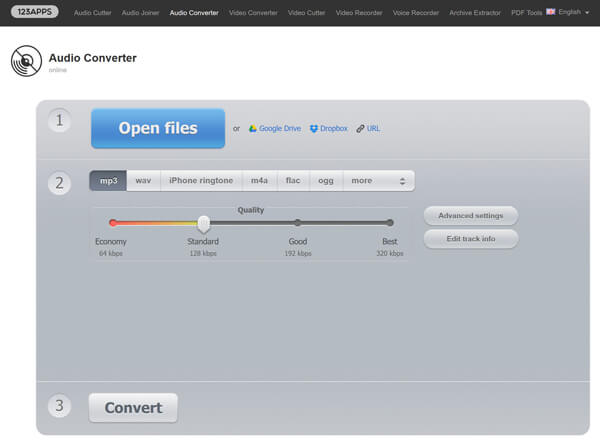Select the ogg format
Screen dimensions: 600x443
pyautogui.click(x=326, y=181)
